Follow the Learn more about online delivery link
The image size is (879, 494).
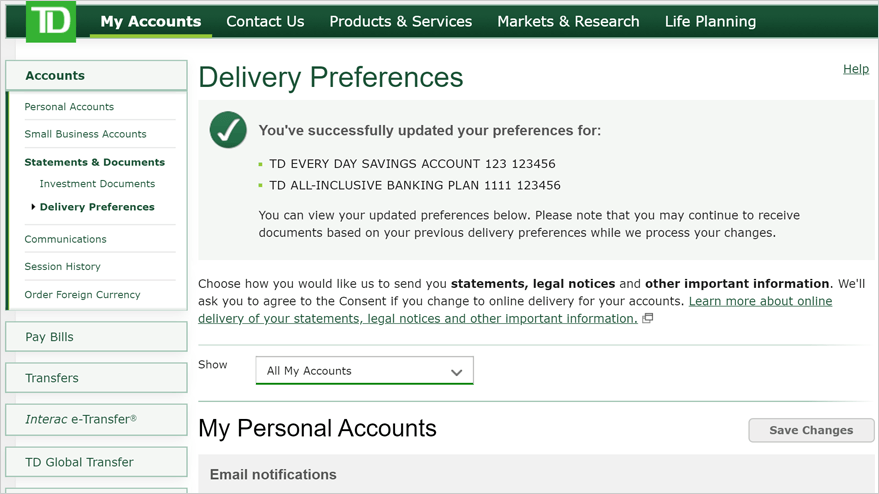(x=515, y=310)
